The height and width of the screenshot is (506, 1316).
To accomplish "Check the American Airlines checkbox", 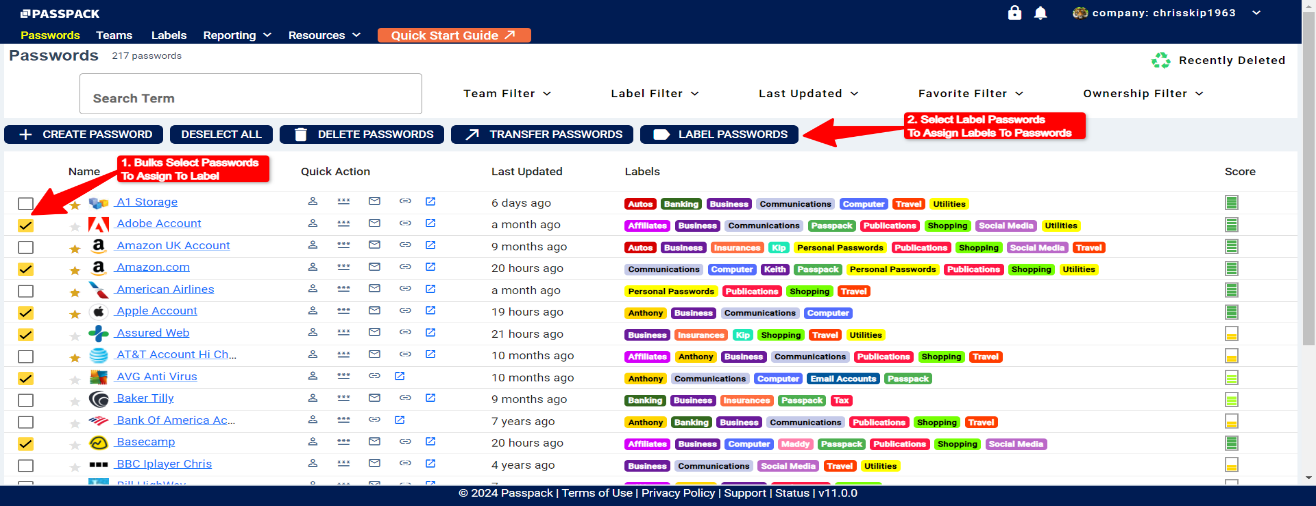I will (26, 291).
